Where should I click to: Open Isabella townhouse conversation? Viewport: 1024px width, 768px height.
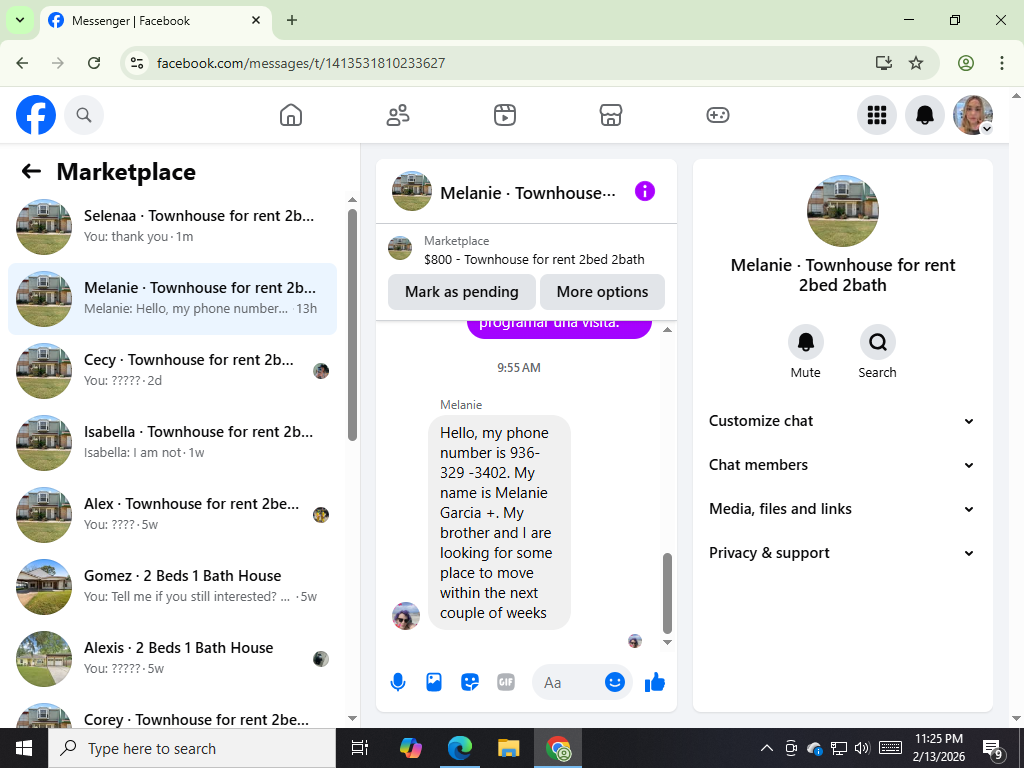point(172,443)
